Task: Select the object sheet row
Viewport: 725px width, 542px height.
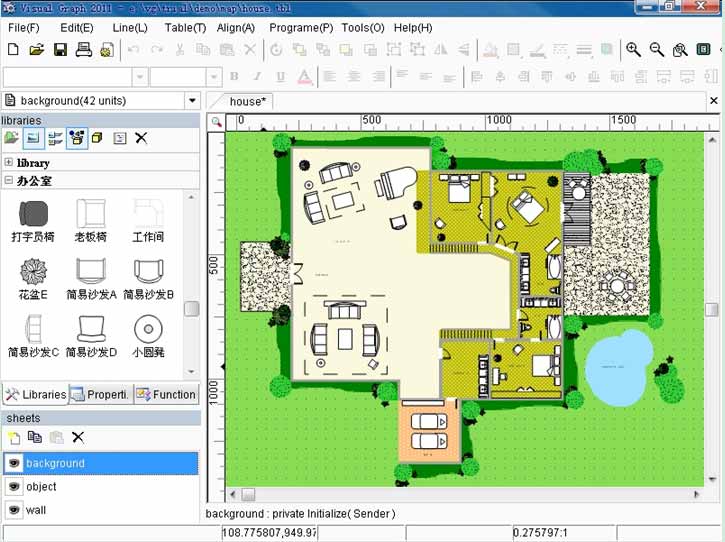Action: tap(101, 487)
